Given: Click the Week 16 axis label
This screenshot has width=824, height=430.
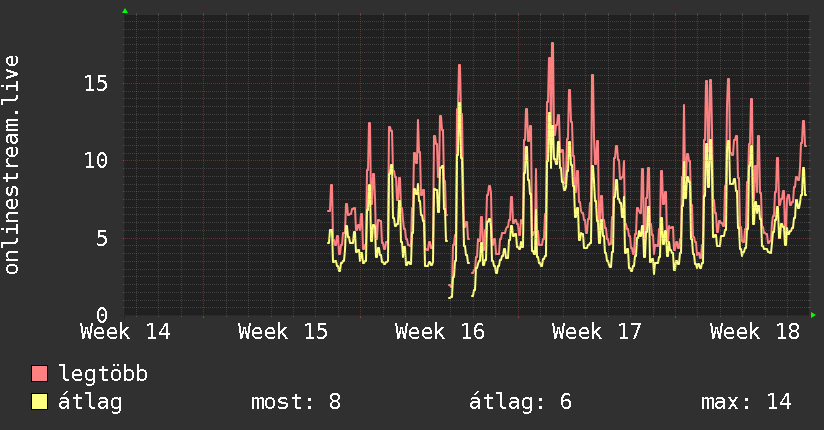Looking at the screenshot, I should pyautogui.click(x=439, y=332).
